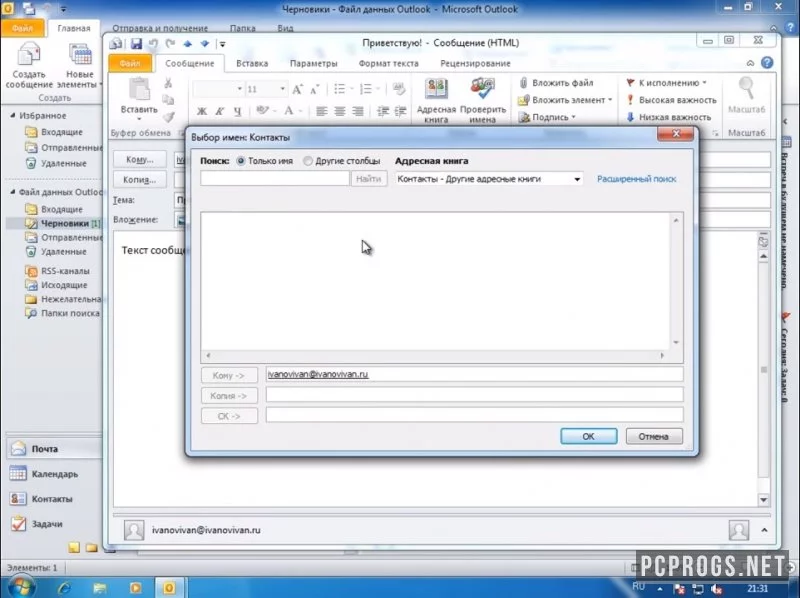Open the Контакты navigation pane

54,499
